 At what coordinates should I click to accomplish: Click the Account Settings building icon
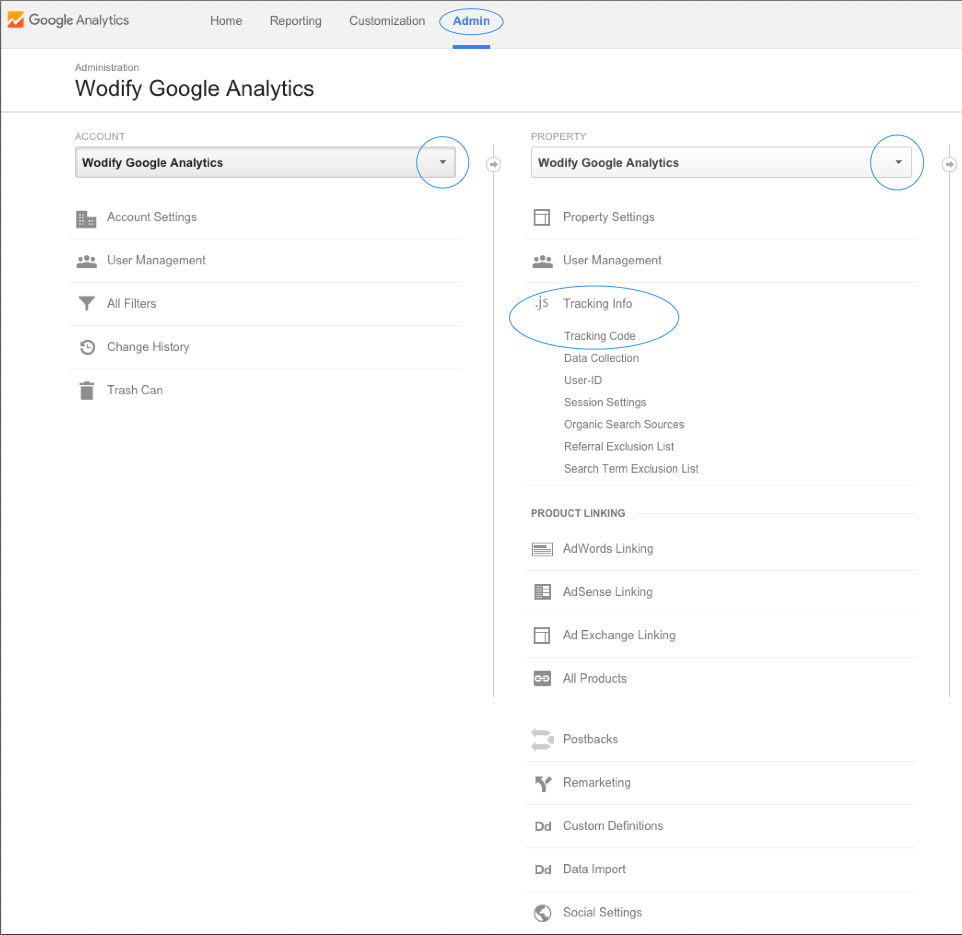click(x=86, y=218)
